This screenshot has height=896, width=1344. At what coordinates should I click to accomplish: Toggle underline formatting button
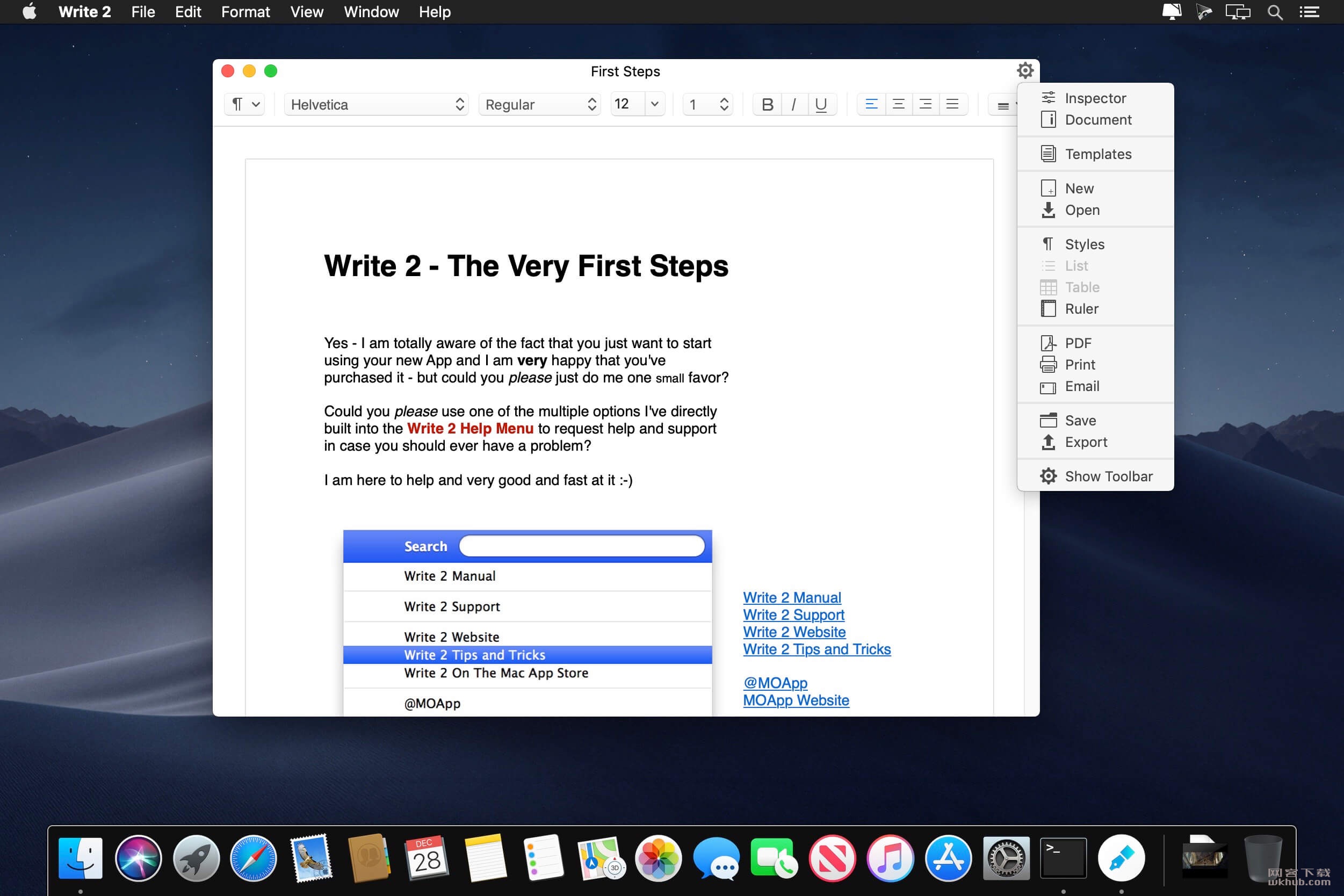(x=821, y=105)
